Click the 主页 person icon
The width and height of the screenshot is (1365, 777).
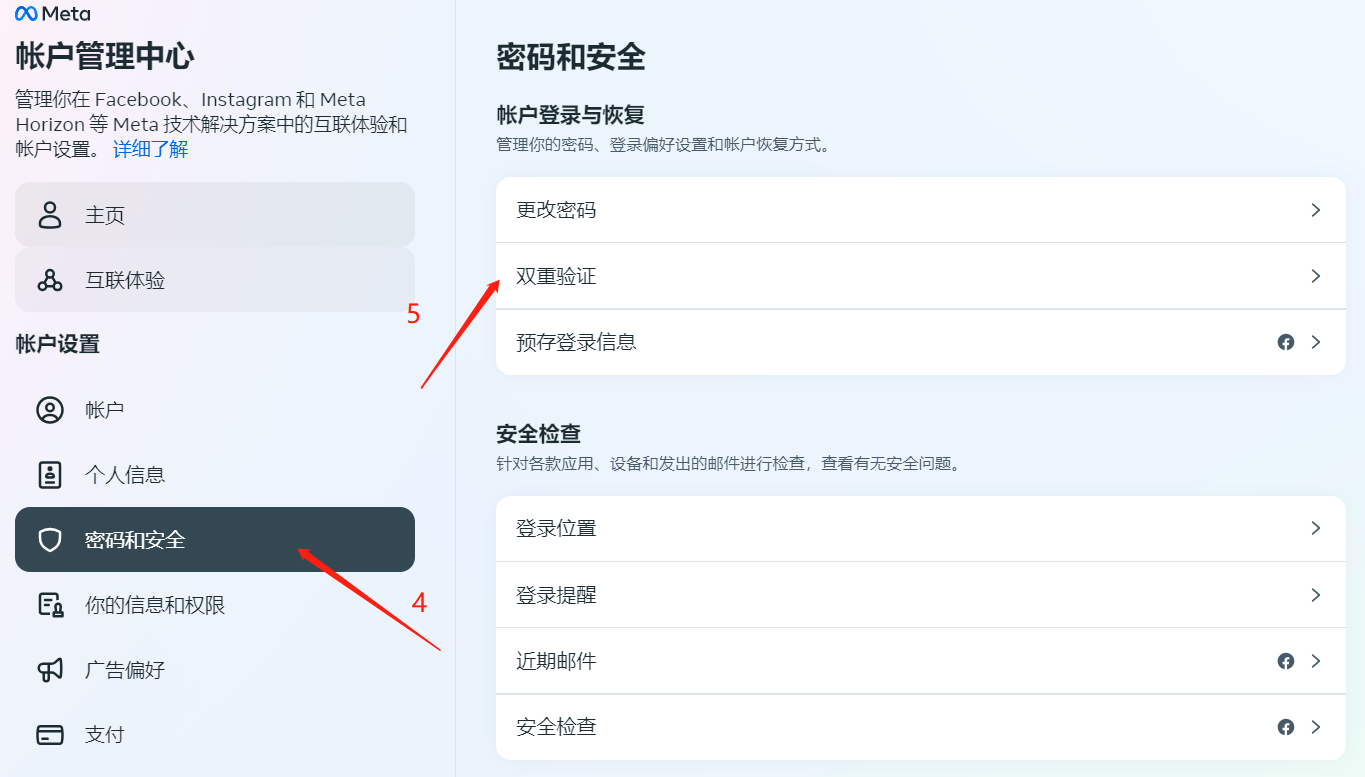tap(50, 215)
